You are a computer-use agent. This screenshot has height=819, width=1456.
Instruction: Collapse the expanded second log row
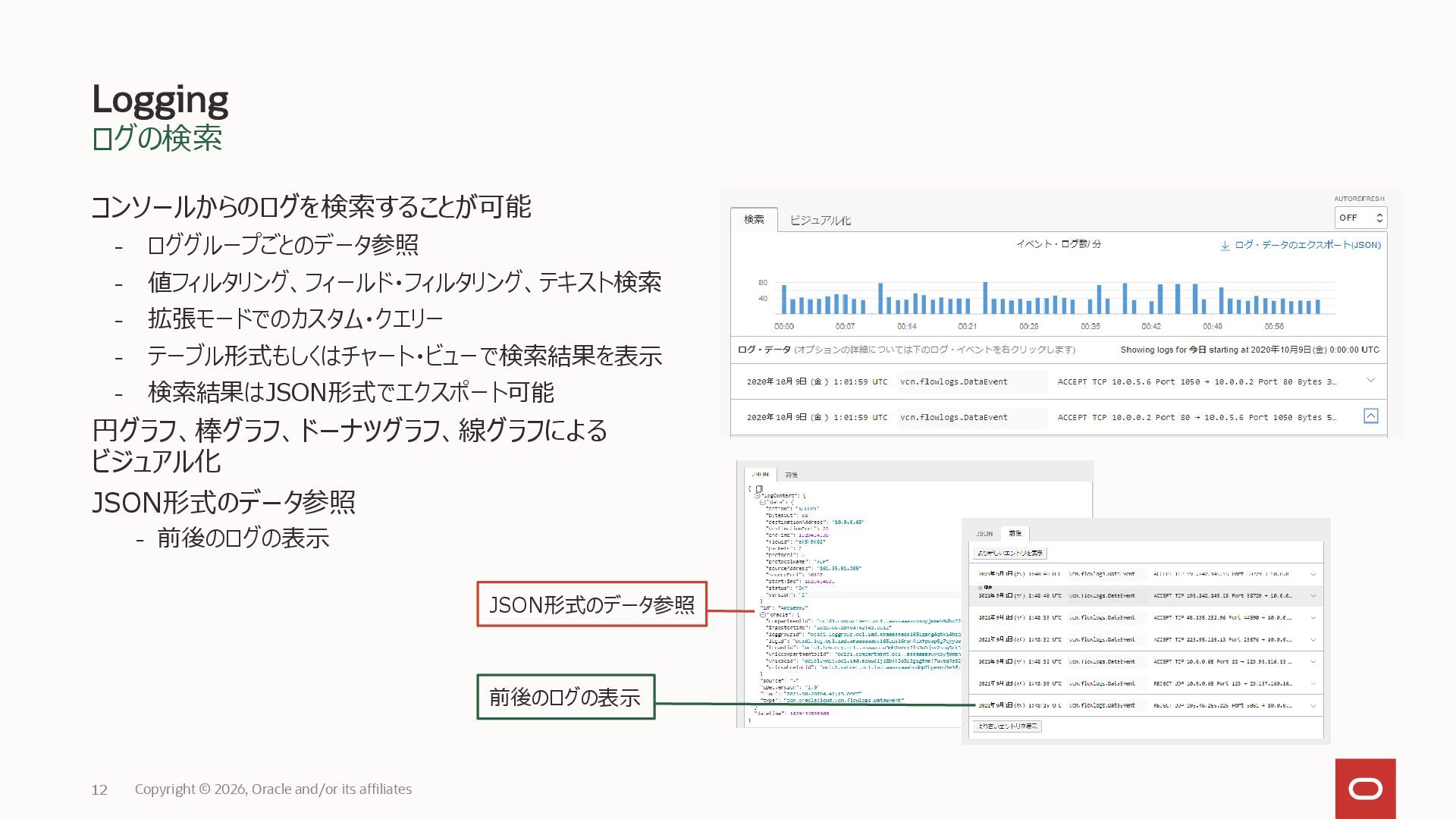pos(1370,416)
